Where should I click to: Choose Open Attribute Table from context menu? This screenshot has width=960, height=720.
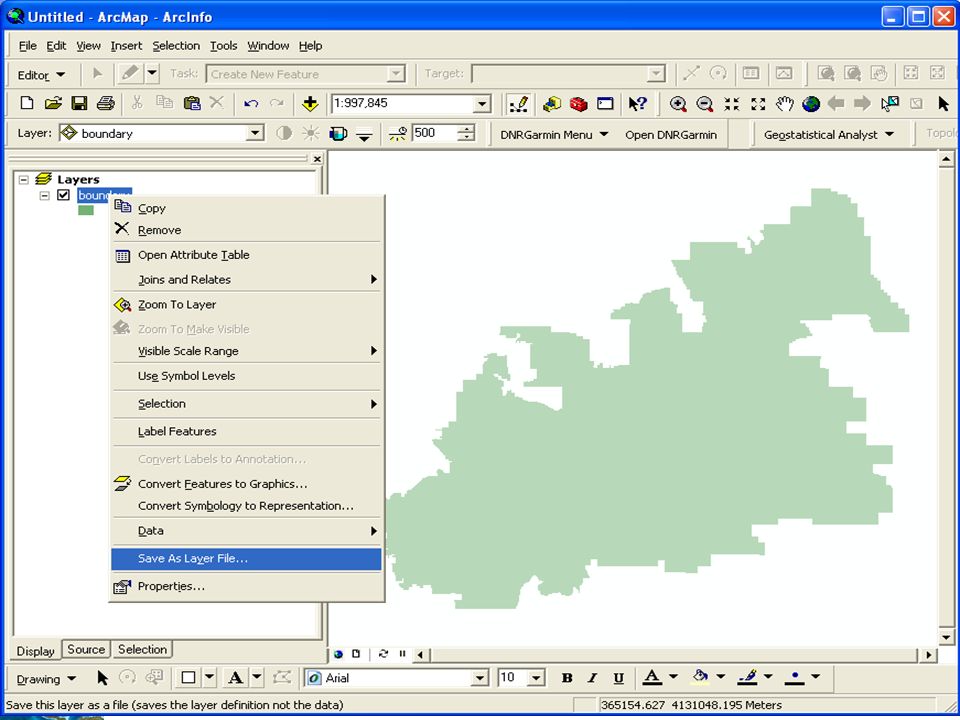coord(246,255)
